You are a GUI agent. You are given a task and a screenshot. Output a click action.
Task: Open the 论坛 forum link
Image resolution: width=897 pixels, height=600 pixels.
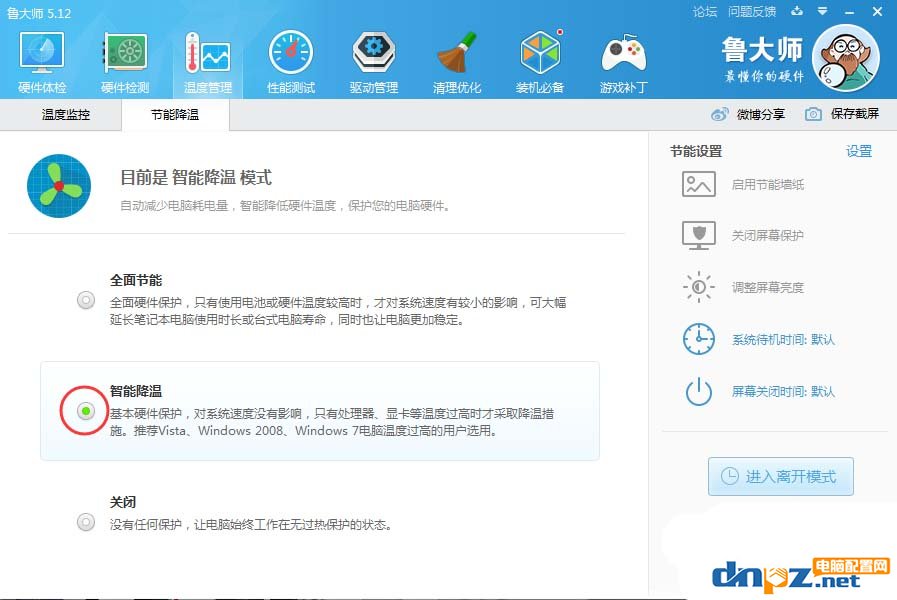[705, 11]
